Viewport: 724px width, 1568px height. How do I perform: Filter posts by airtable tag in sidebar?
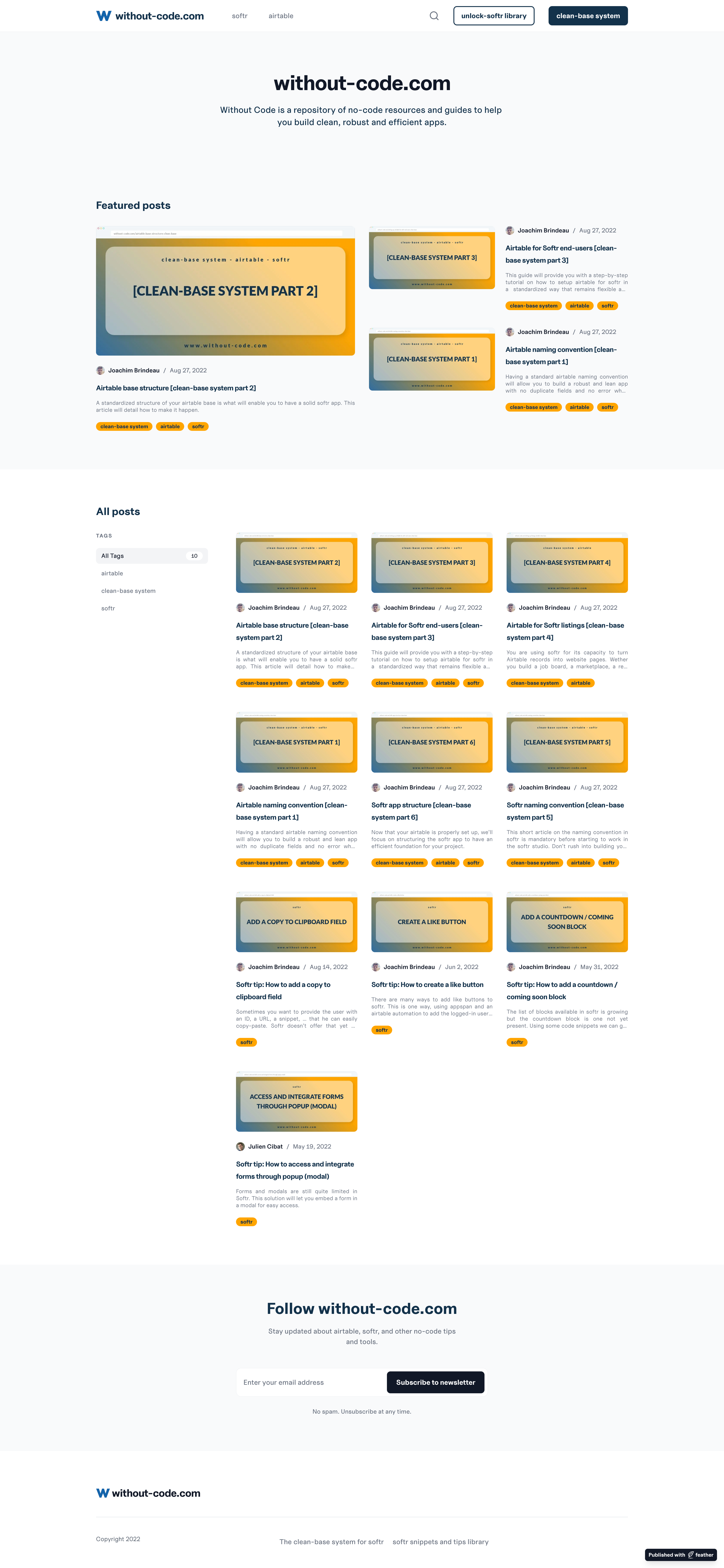112,573
